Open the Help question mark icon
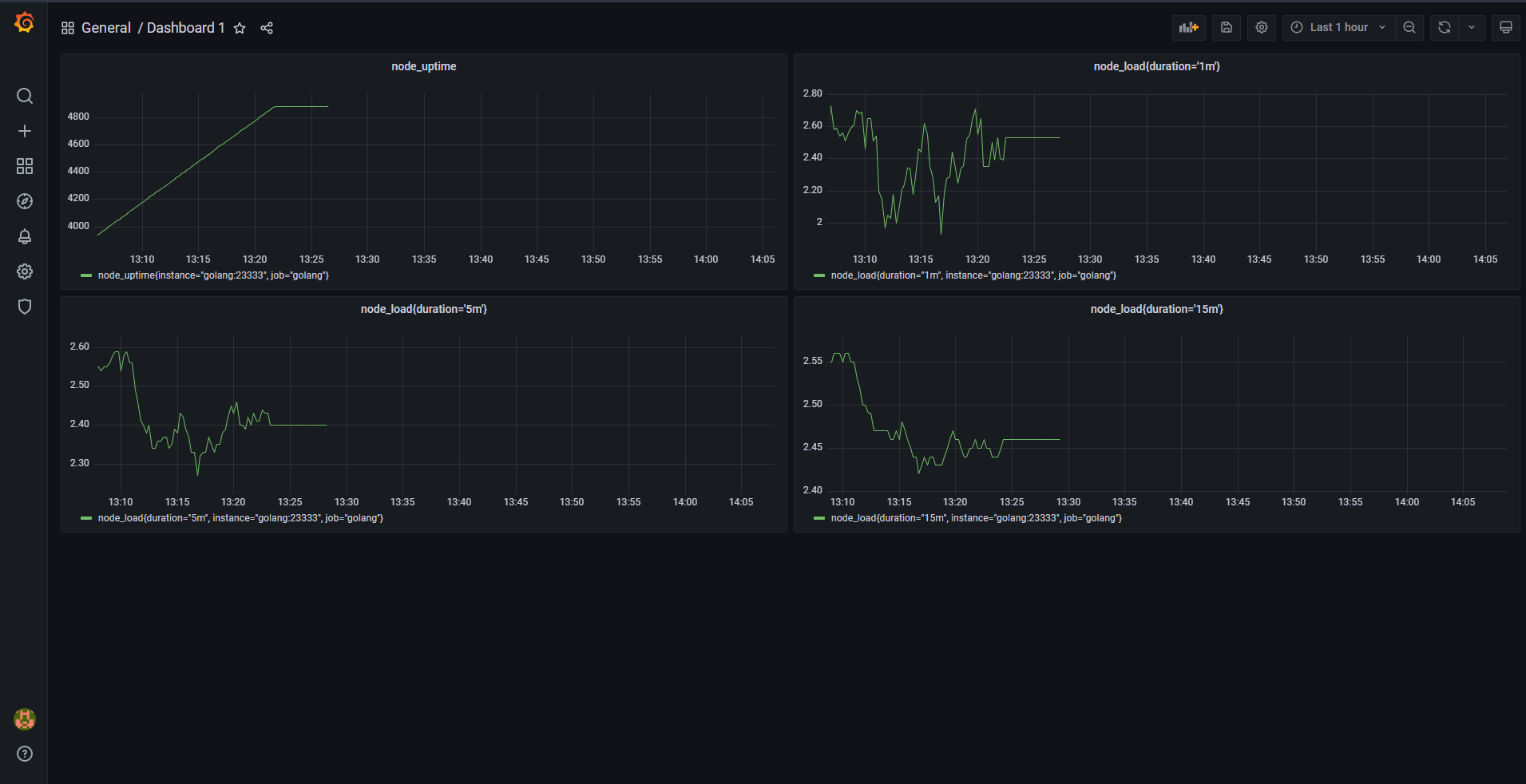 [25, 754]
